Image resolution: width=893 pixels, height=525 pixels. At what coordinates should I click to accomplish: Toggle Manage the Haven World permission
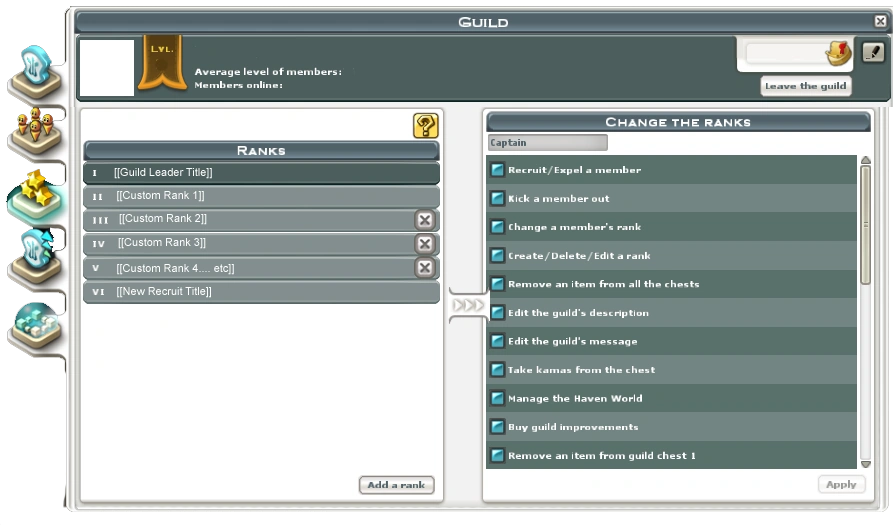click(x=497, y=398)
